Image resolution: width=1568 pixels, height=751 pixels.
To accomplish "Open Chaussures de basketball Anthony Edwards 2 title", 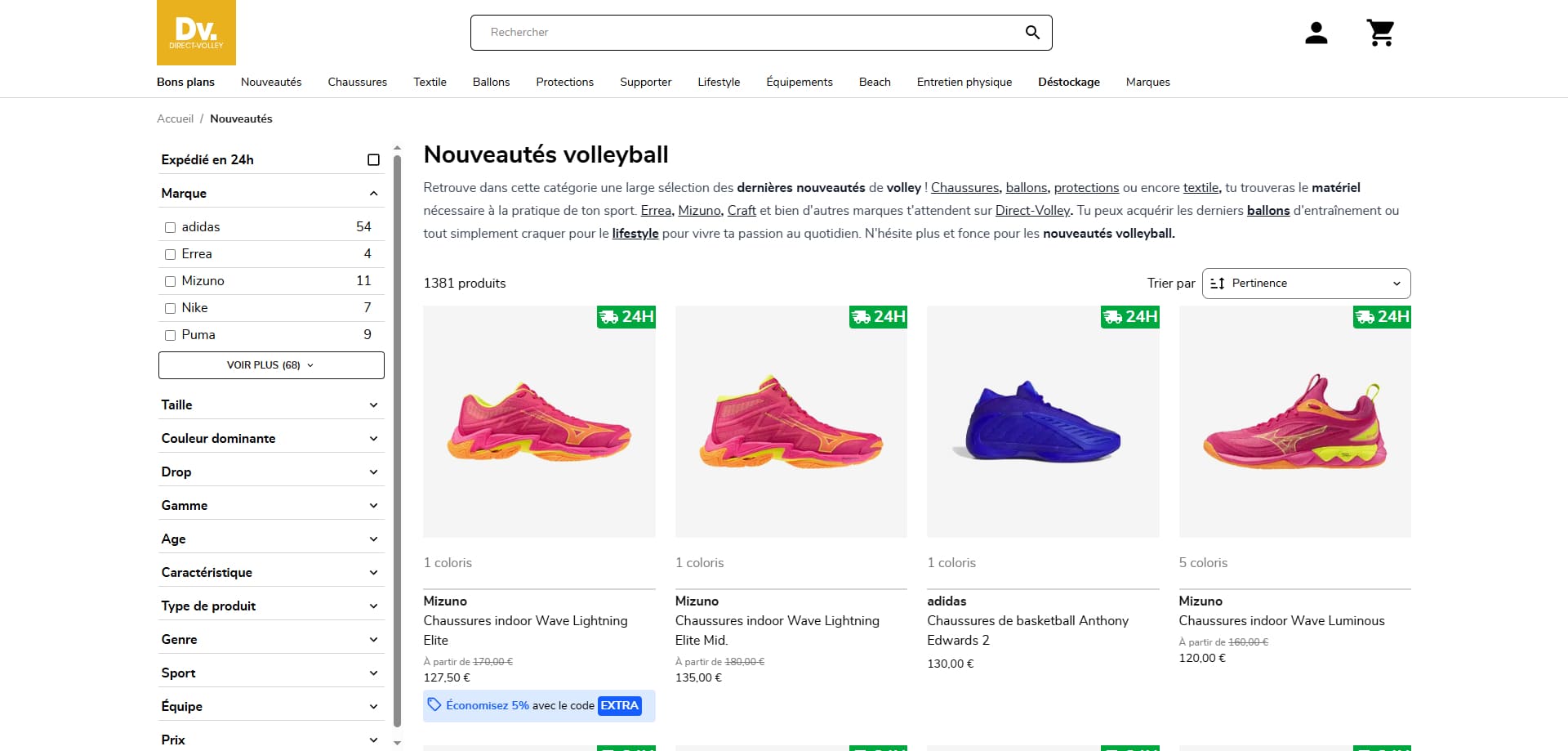I will coord(1027,631).
